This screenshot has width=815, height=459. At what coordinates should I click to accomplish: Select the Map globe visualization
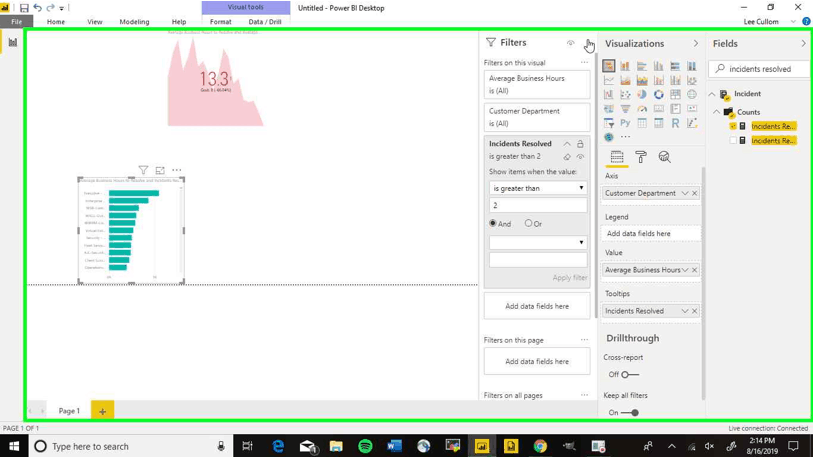click(692, 95)
